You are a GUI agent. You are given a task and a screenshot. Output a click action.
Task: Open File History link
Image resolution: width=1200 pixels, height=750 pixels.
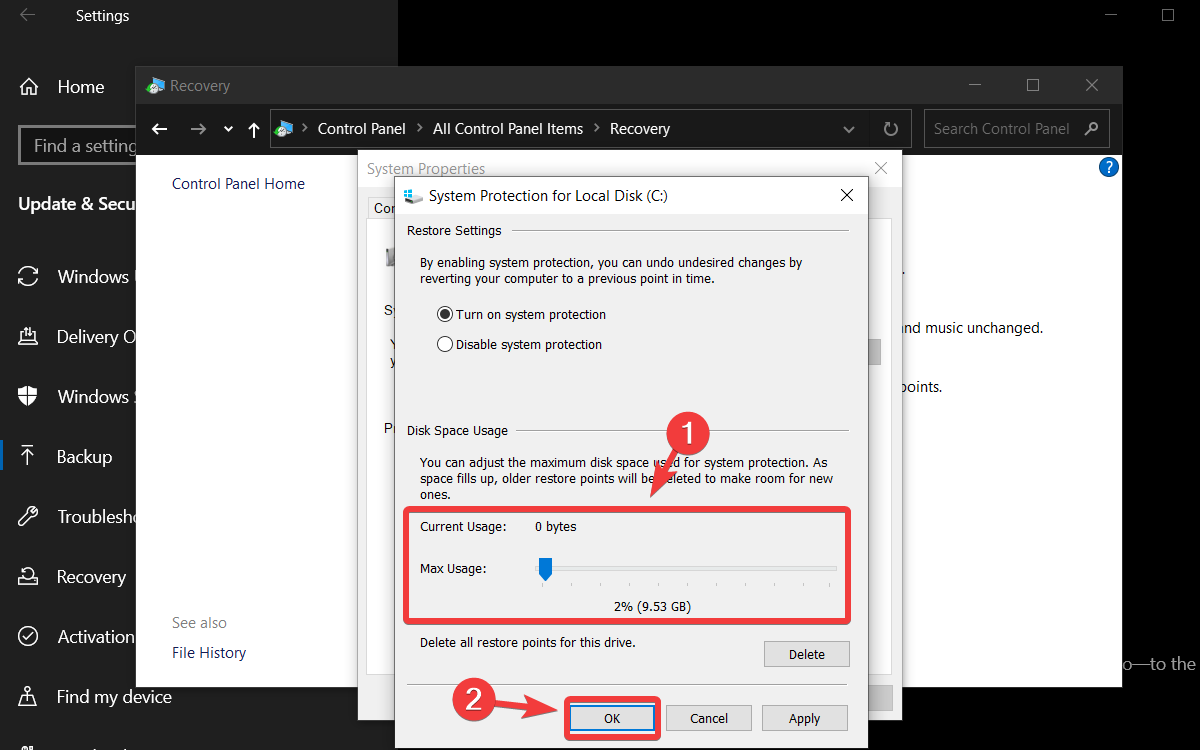pyautogui.click(x=209, y=653)
